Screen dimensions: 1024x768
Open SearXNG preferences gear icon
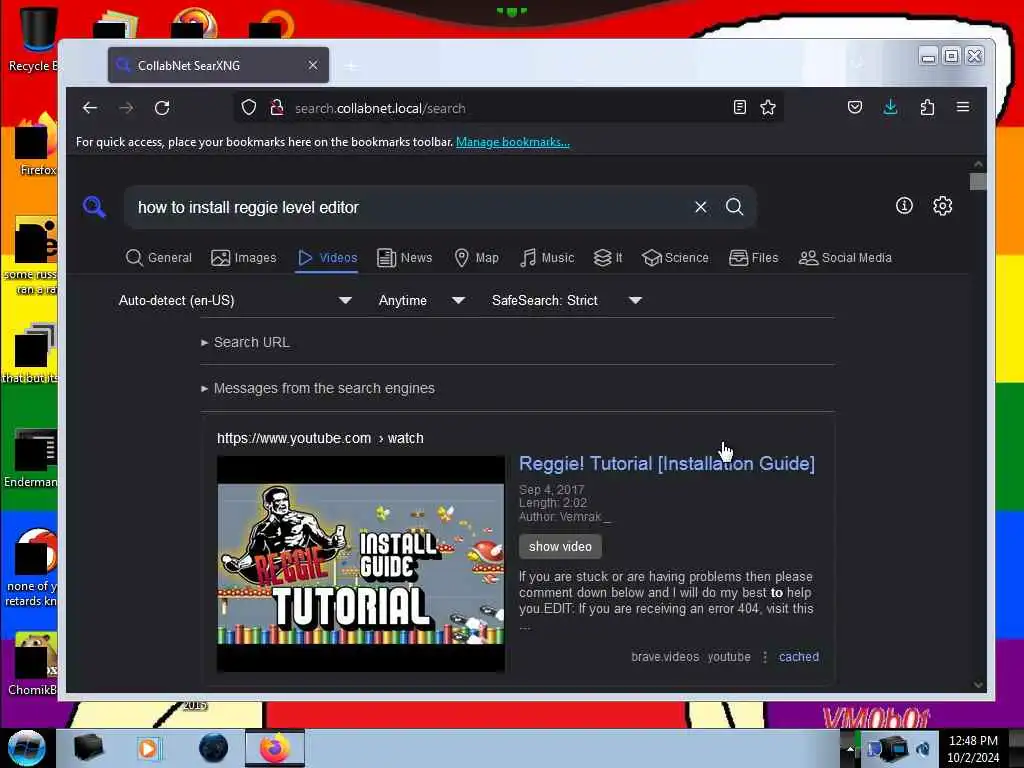(942, 206)
